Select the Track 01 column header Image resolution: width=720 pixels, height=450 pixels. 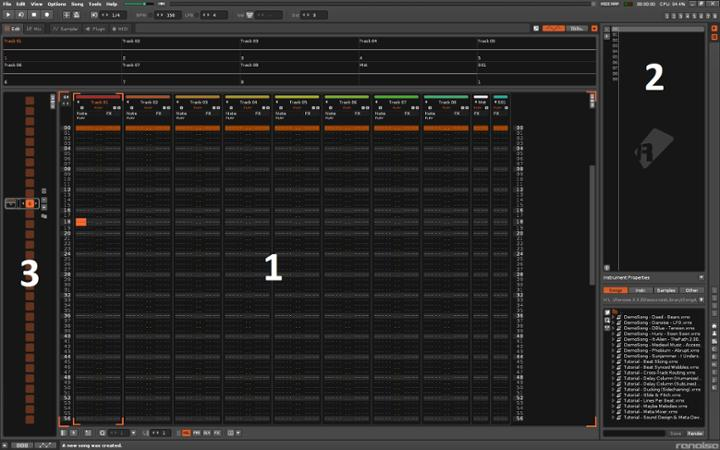pos(99,102)
